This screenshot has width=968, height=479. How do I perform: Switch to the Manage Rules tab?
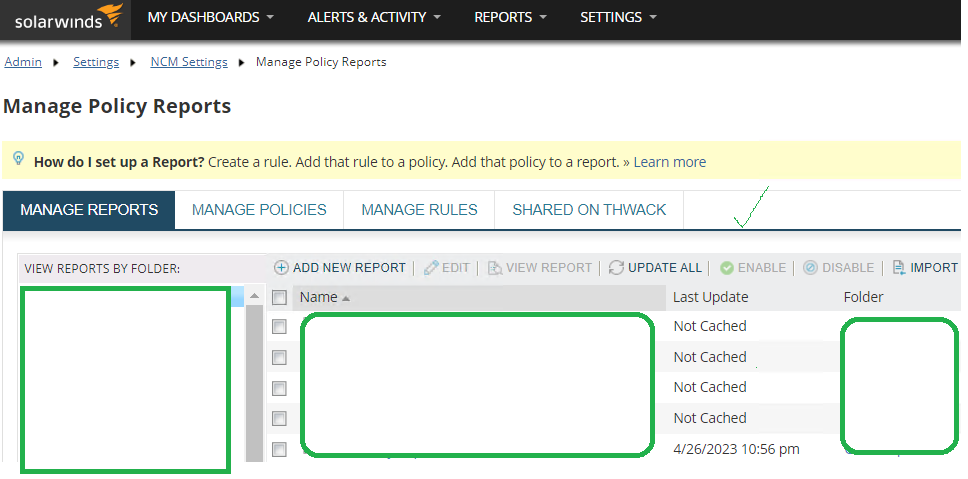click(419, 210)
